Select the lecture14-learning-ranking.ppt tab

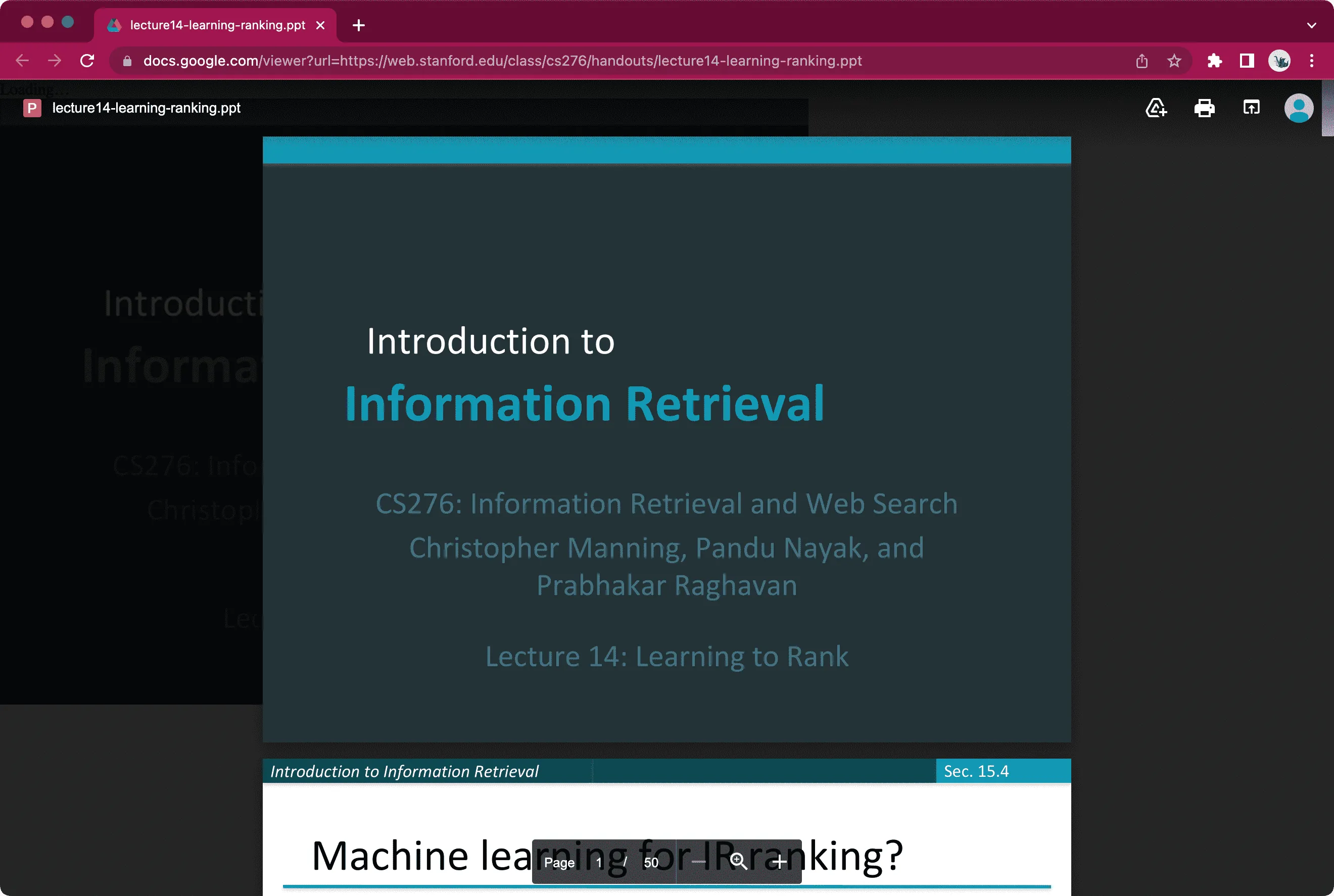point(212,25)
